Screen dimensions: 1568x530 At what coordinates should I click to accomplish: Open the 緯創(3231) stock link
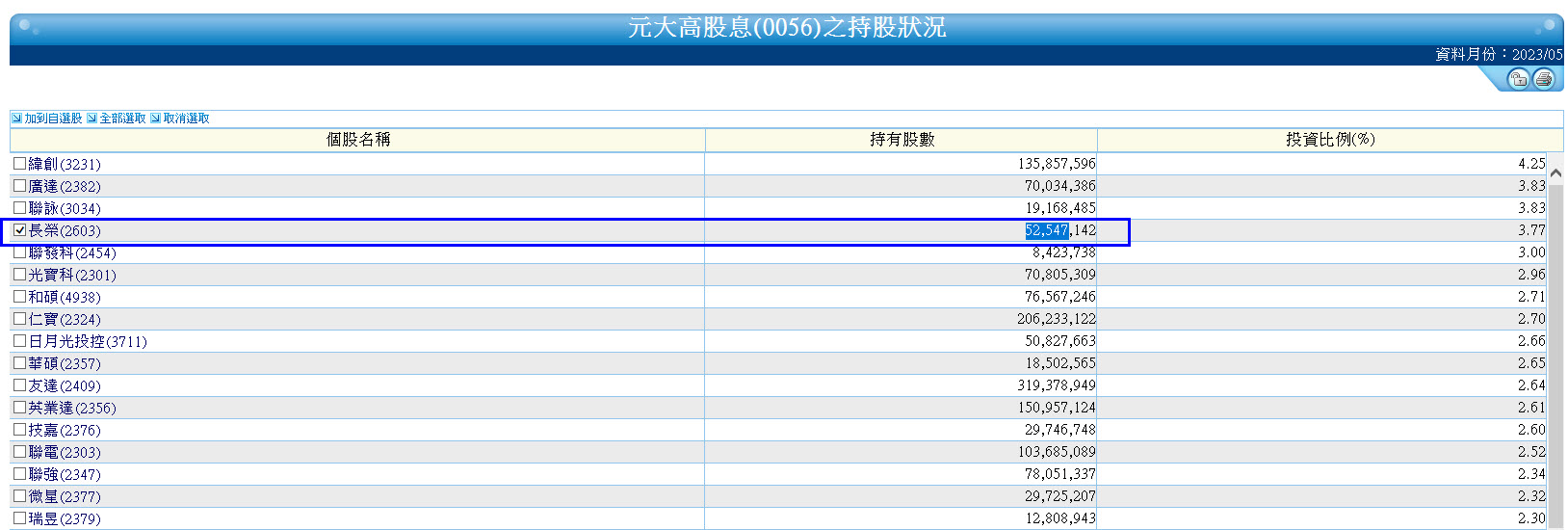point(65,165)
